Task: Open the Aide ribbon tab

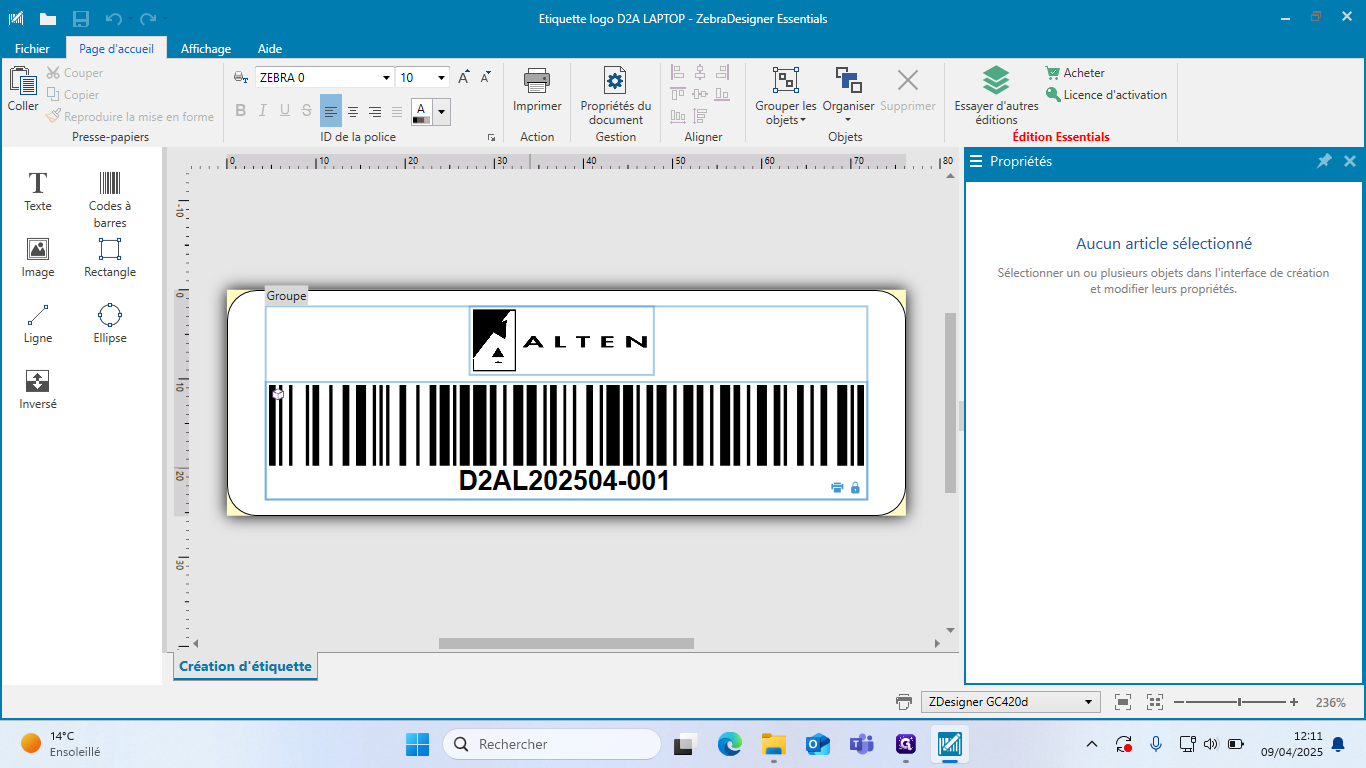Action: 270,48
